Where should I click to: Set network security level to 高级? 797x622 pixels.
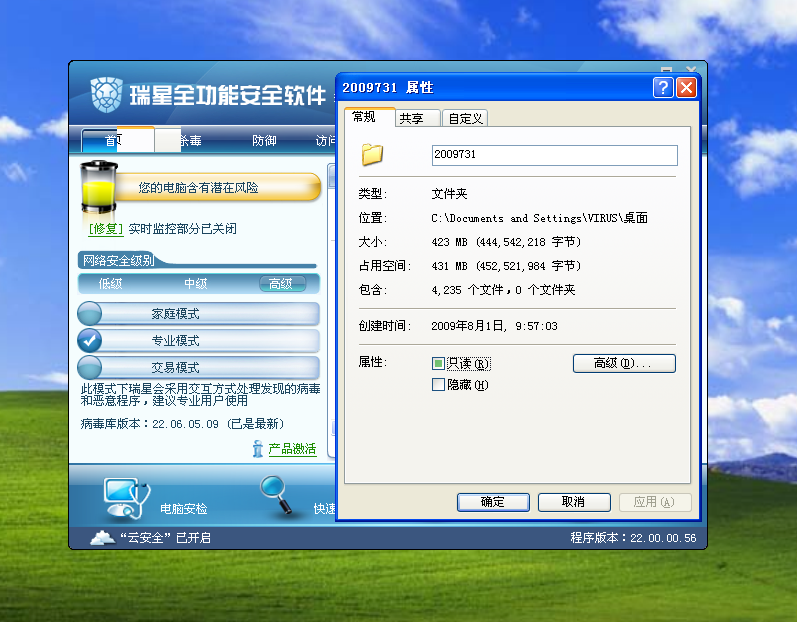(282, 284)
